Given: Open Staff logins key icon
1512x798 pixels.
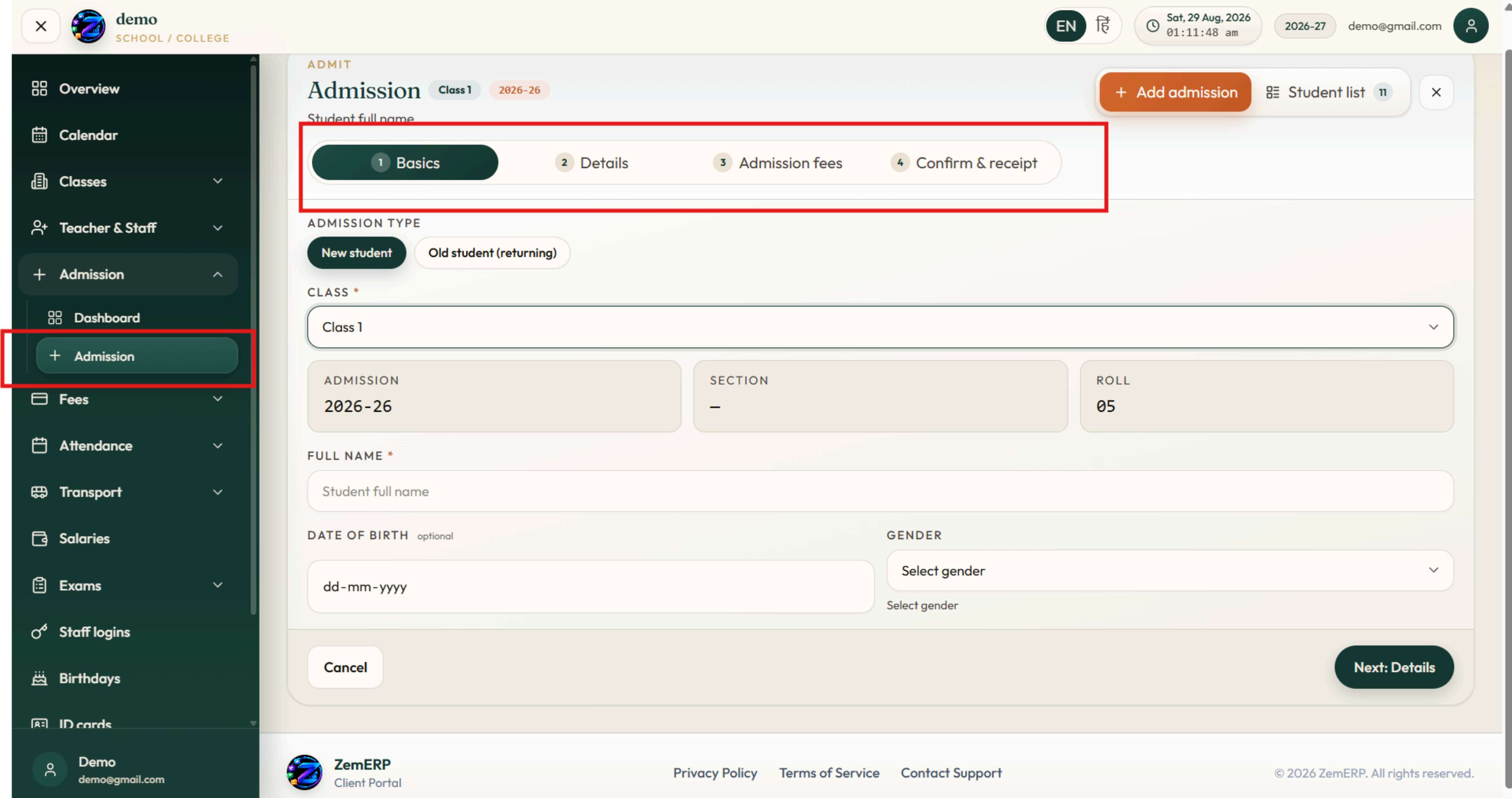Looking at the screenshot, I should pos(39,632).
